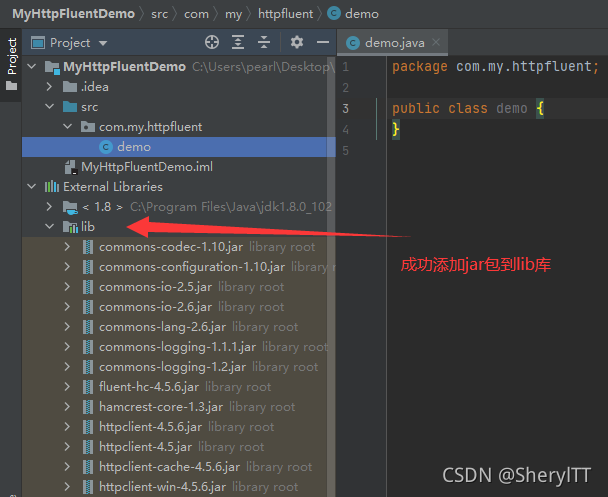Click the lib library icon
The image size is (608, 497).
pos(70,227)
